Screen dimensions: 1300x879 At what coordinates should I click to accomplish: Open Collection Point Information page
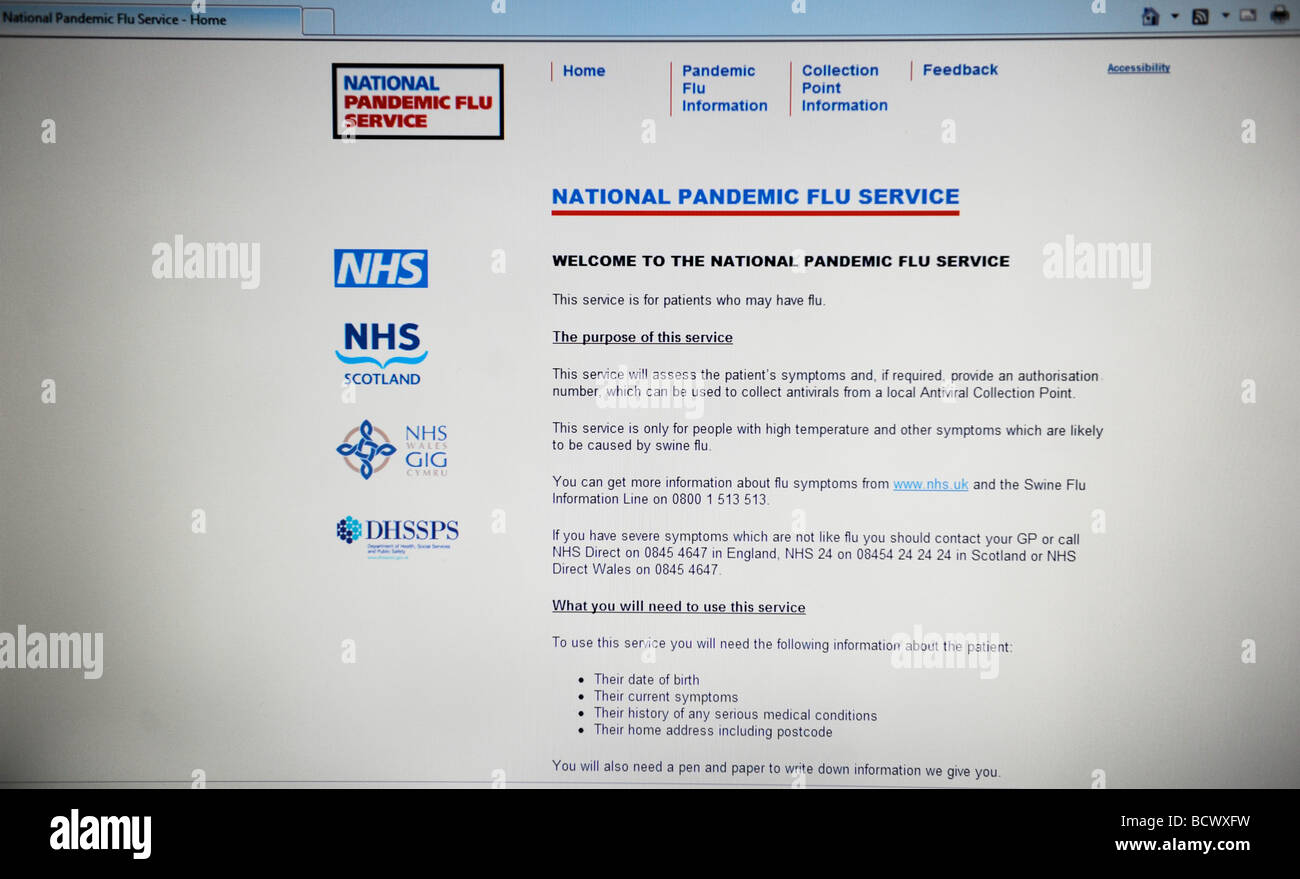[x=844, y=88]
